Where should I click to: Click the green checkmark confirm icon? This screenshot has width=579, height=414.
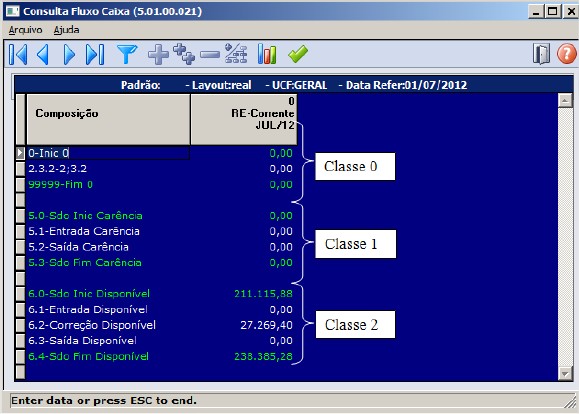point(298,54)
